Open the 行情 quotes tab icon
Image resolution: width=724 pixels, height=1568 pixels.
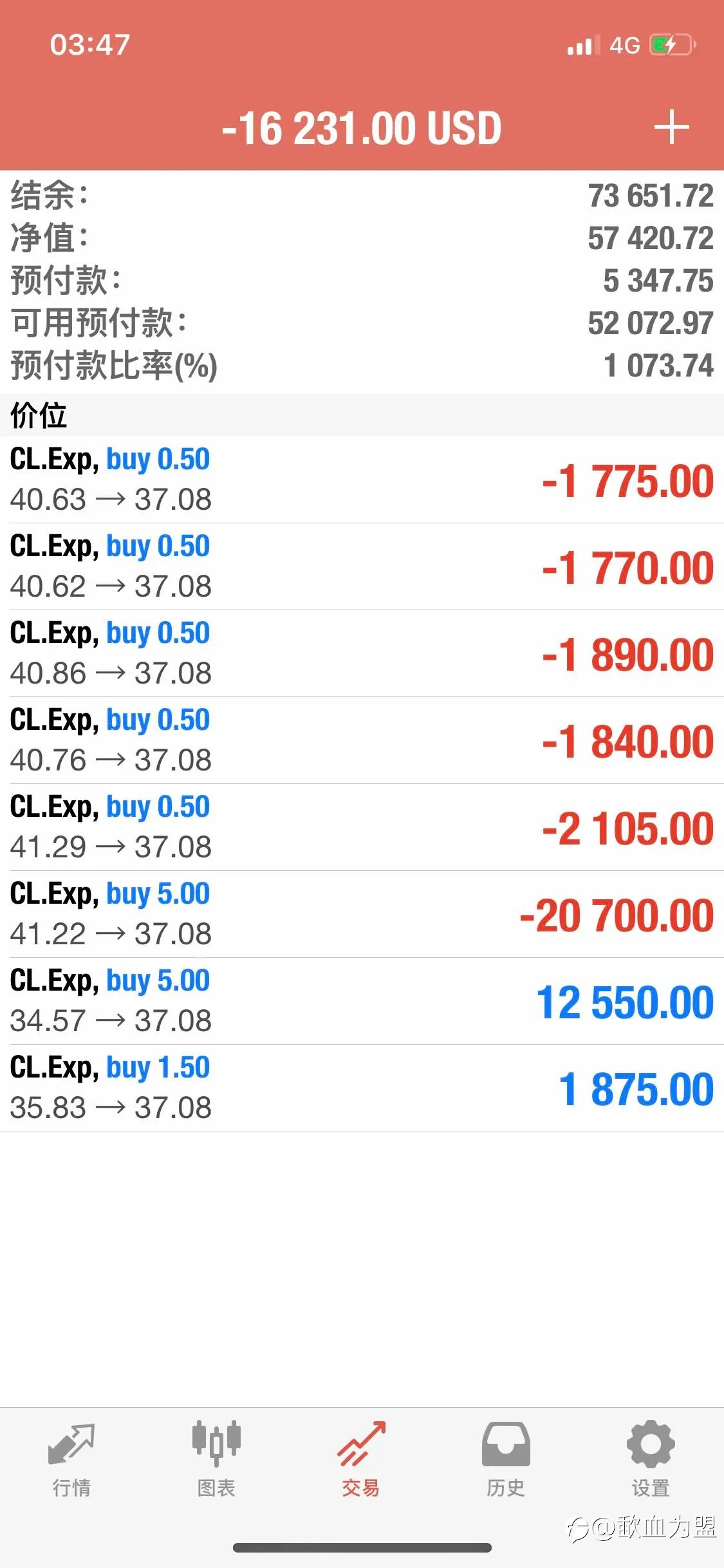(71, 1444)
